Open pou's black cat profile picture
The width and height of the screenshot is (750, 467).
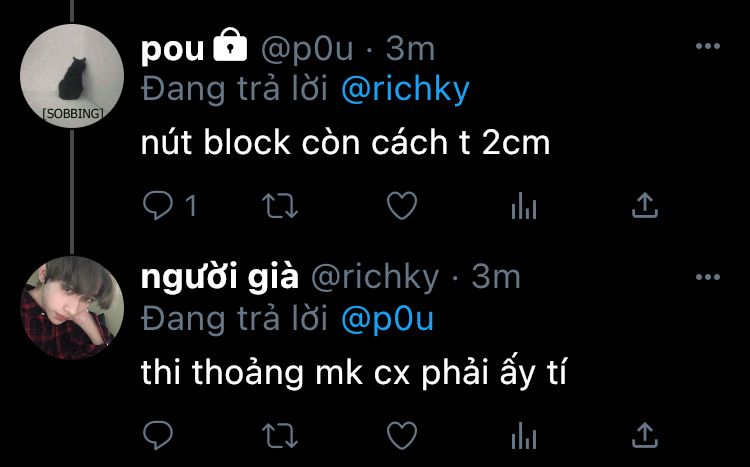[72, 76]
